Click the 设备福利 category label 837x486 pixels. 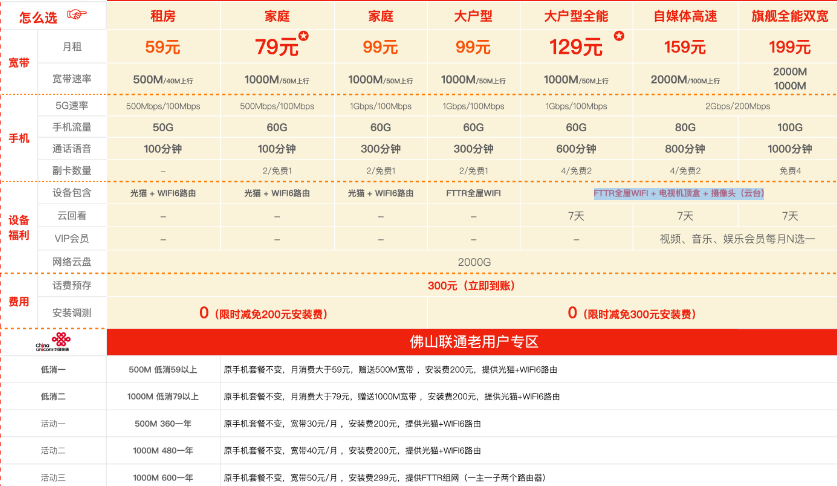pos(19,227)
